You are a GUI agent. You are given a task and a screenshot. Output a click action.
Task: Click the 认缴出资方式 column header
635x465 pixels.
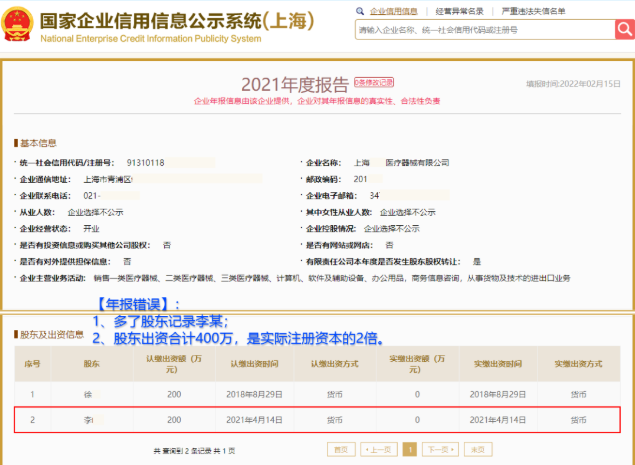(x=335, y=364)
